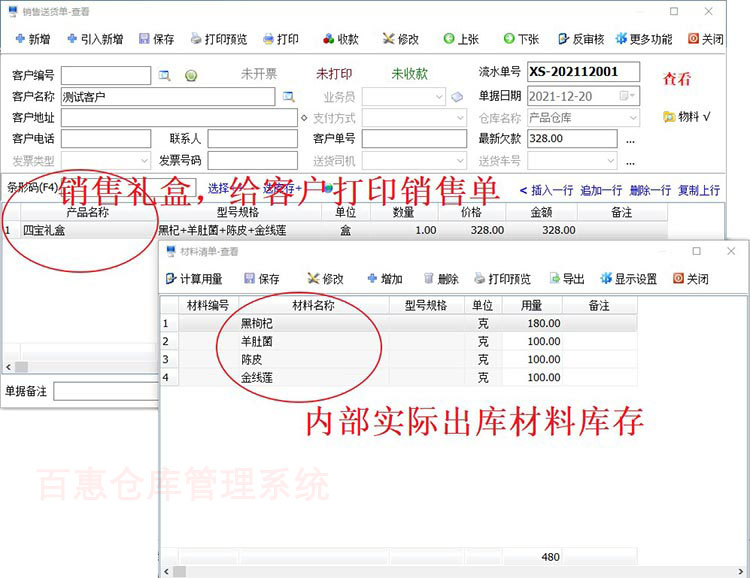Screen dimensions: 750x578
Task: Expand 仓库名称 dropdown
Action: point(633,118)
